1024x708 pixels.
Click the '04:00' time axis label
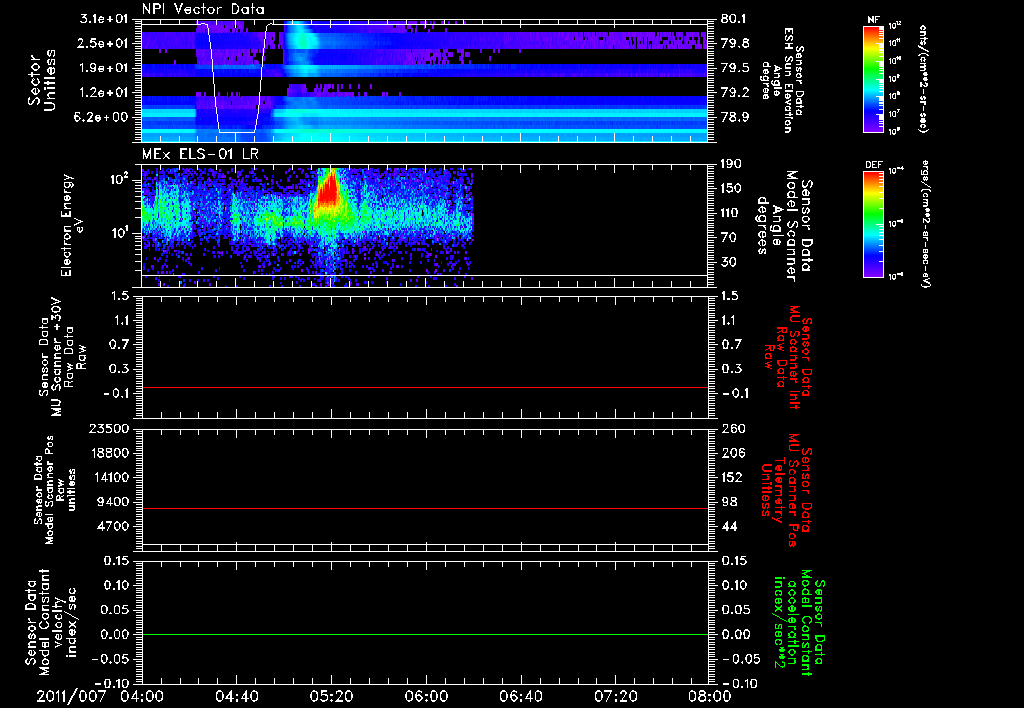[x=142, y=696]
